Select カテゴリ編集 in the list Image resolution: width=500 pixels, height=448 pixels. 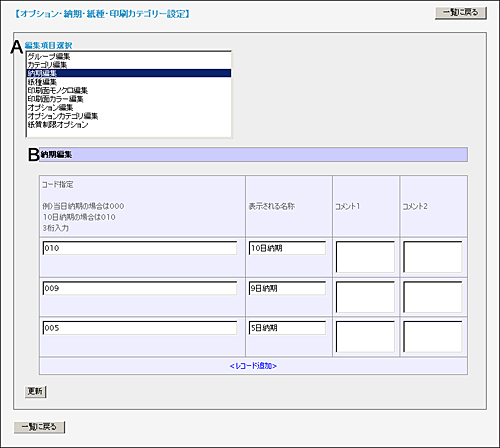pos(129,65)
